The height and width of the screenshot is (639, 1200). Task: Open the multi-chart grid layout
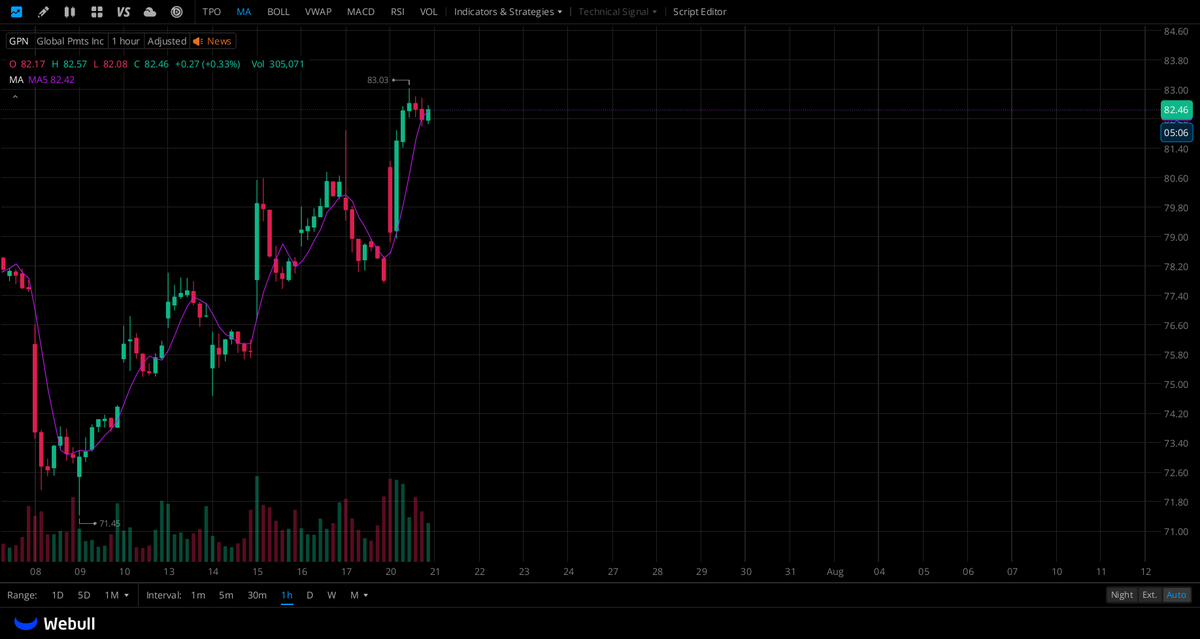pos(96,12)
